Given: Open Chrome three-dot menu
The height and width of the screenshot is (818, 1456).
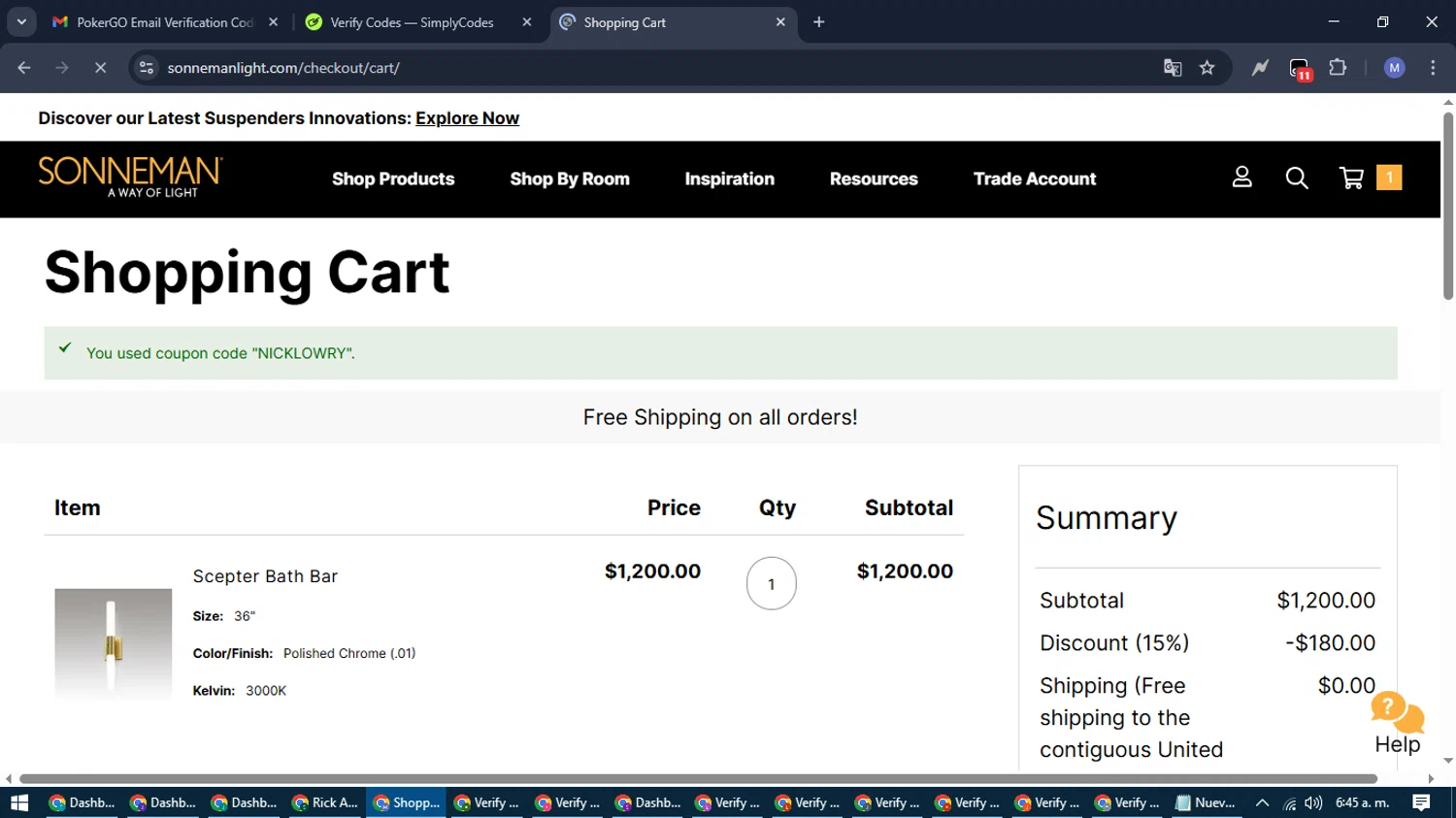Looking at the screenshot, I should (x=1433, y=68).
